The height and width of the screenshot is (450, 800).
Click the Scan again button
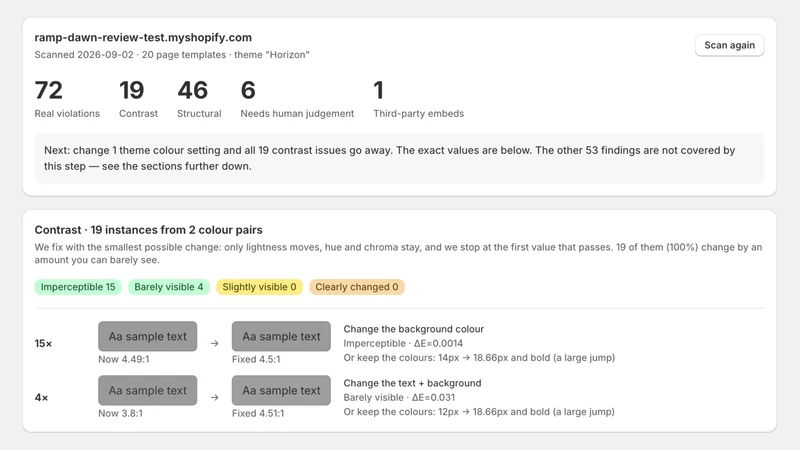coord(729,45)
